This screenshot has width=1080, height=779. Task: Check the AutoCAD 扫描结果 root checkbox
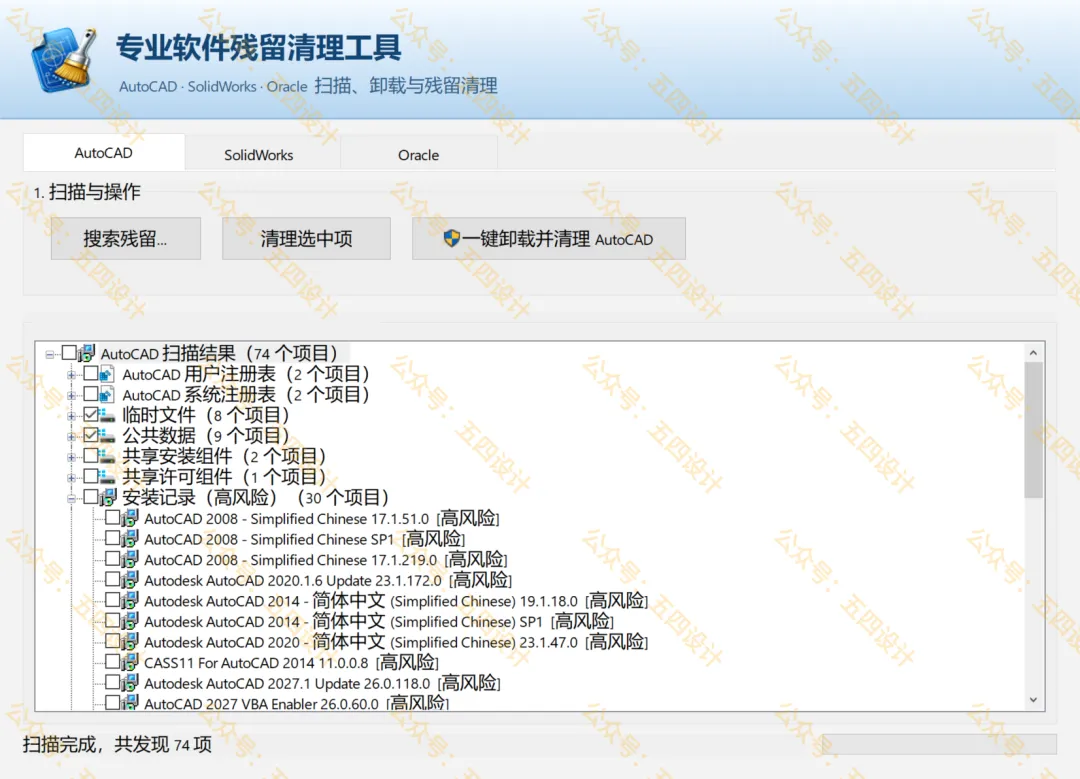click(x=69, y=353)
